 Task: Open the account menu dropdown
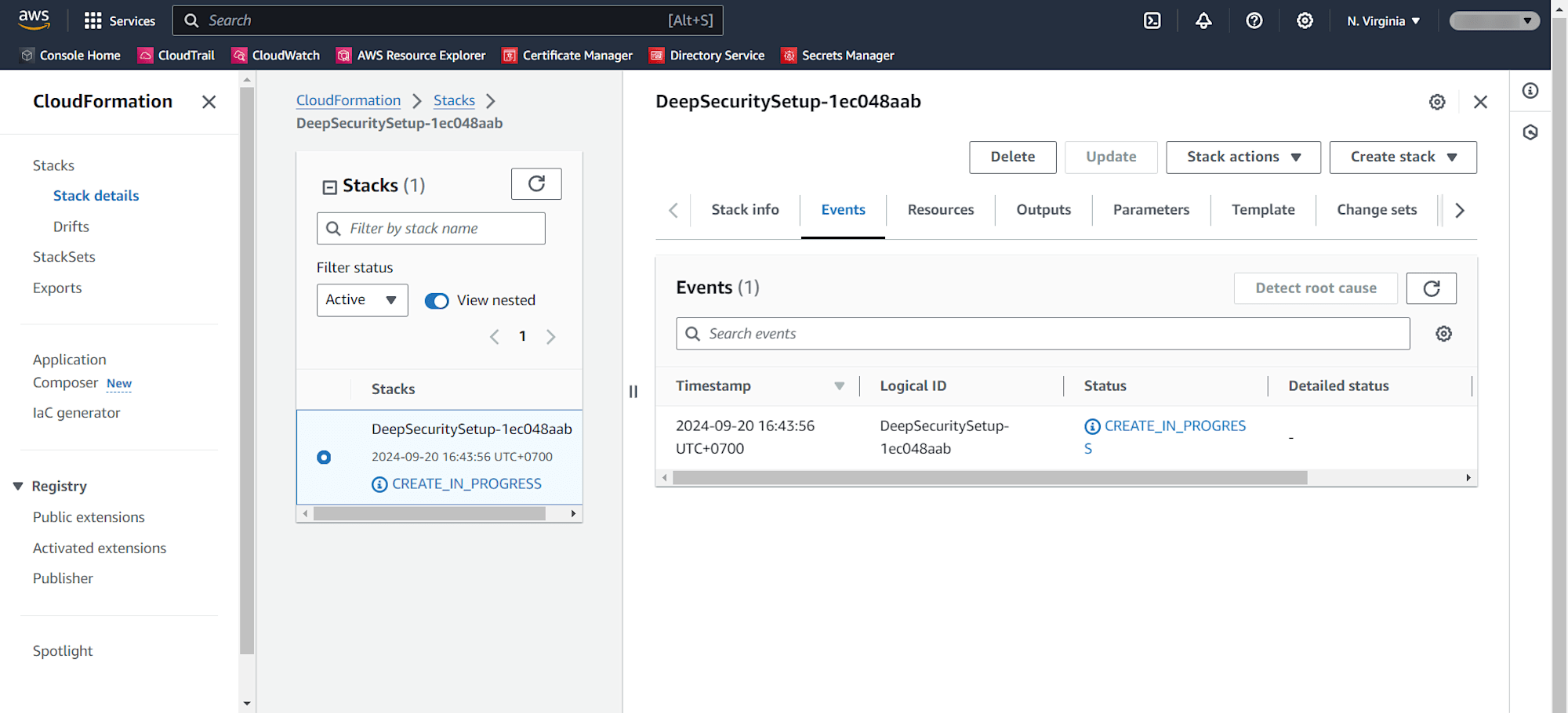point(1494,21)
